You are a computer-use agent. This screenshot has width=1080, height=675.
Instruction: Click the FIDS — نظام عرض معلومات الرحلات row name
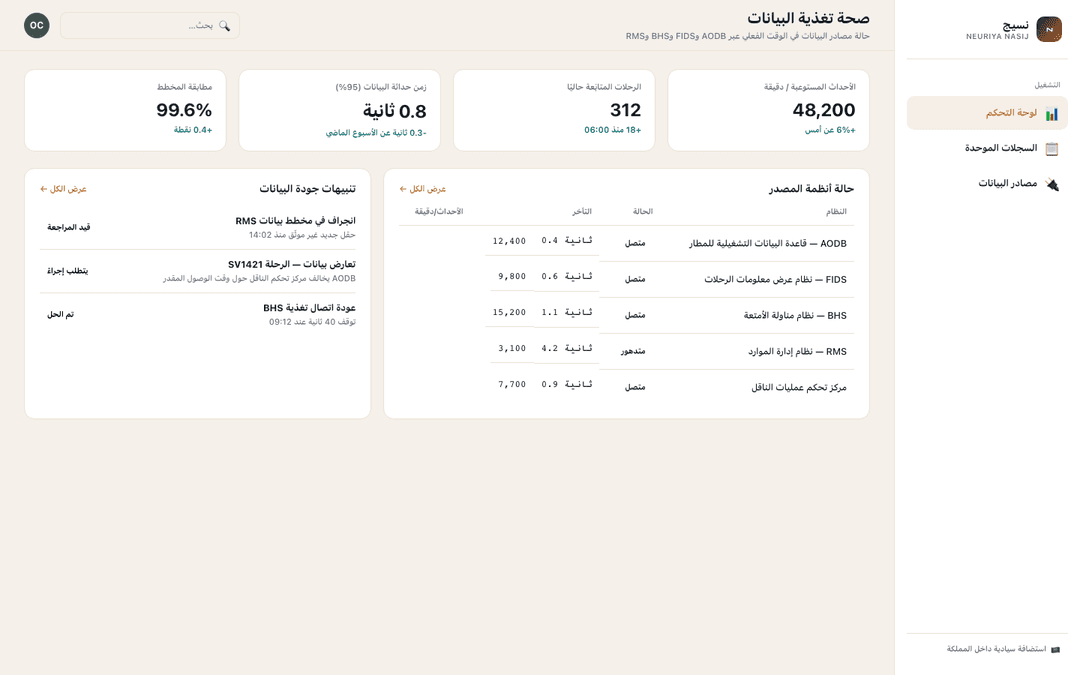(775, 280)
